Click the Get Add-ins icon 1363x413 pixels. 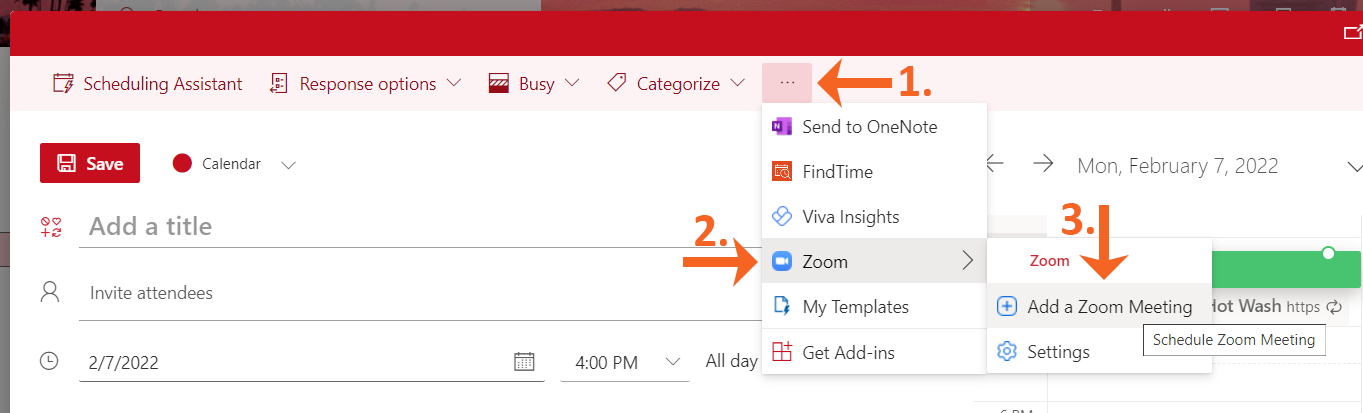click(x=782, y=352)
